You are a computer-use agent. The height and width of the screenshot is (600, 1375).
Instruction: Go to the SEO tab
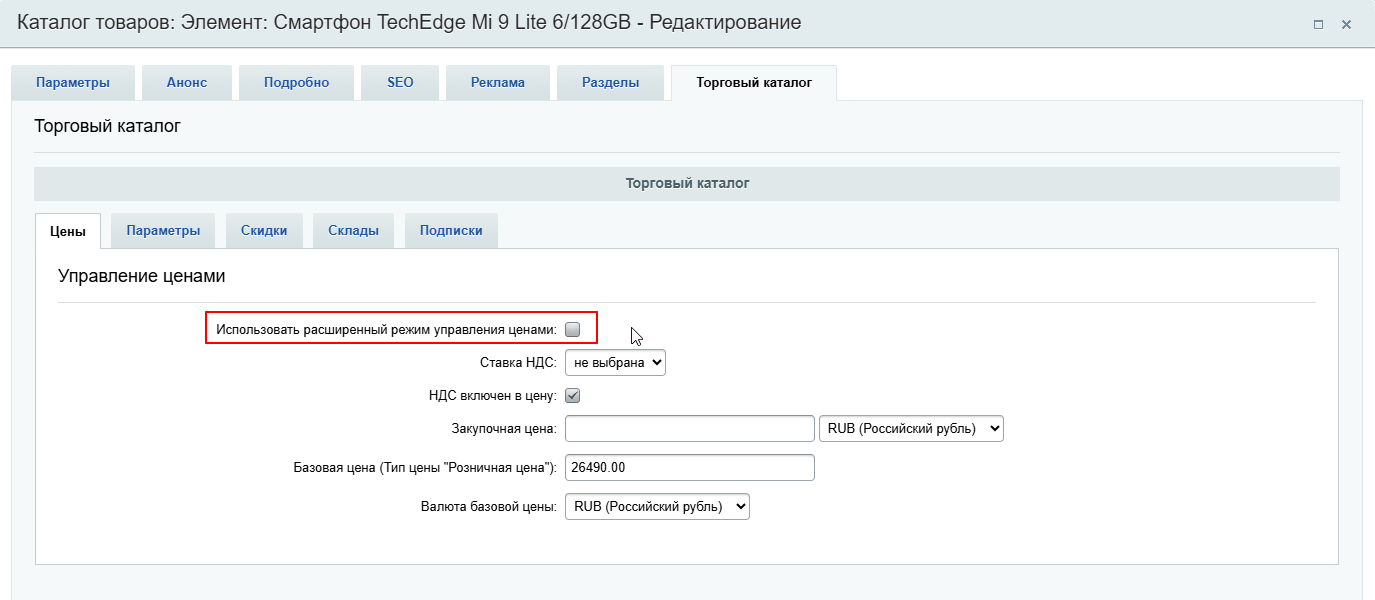pos(400,83)
